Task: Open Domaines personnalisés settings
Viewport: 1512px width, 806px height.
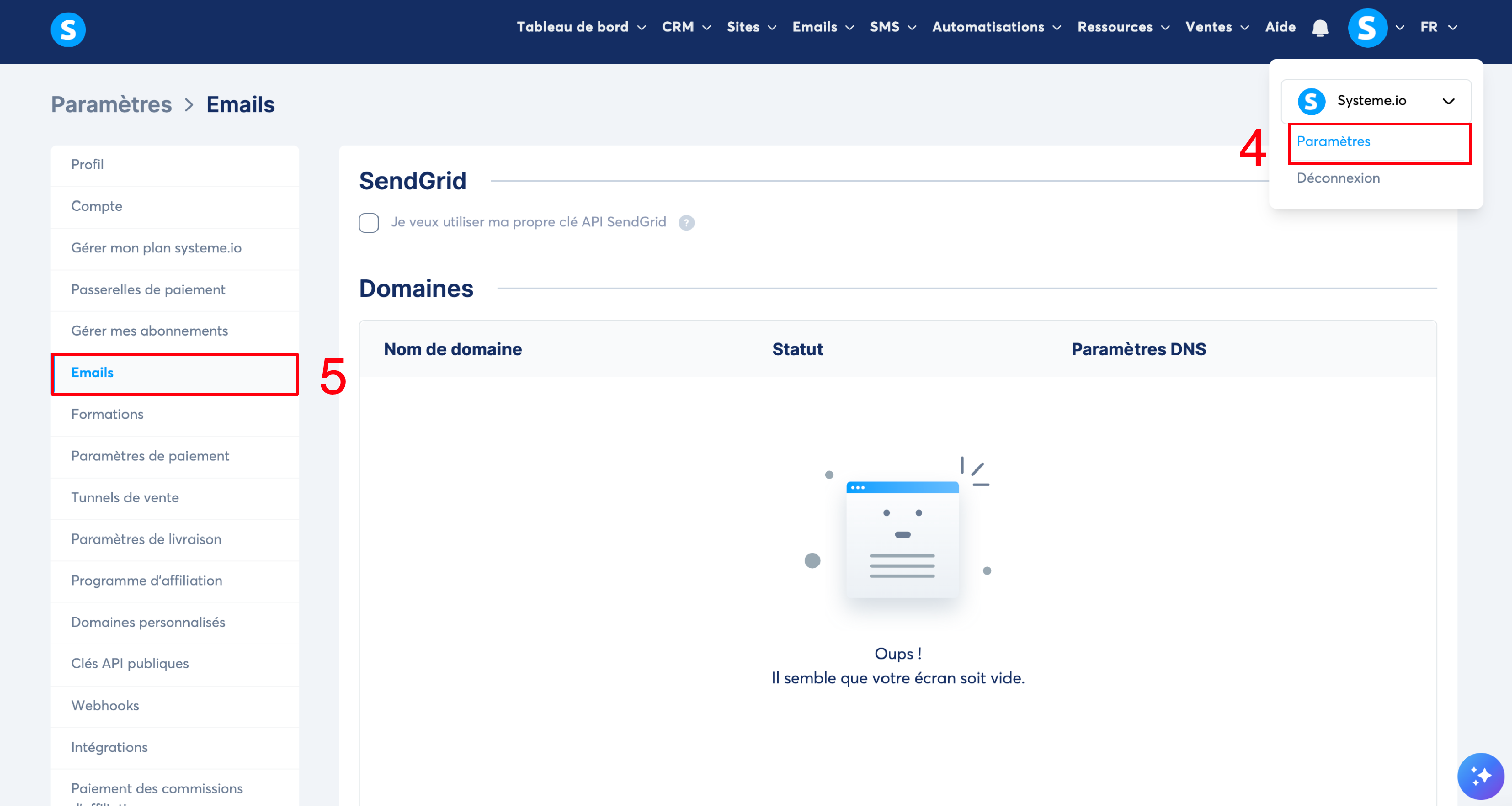Action: [x=148, y=622]
